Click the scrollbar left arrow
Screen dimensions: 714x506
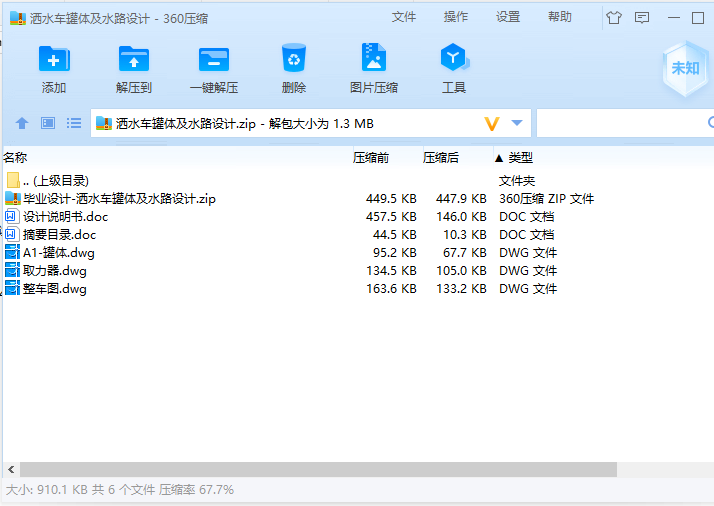[11, 469]
